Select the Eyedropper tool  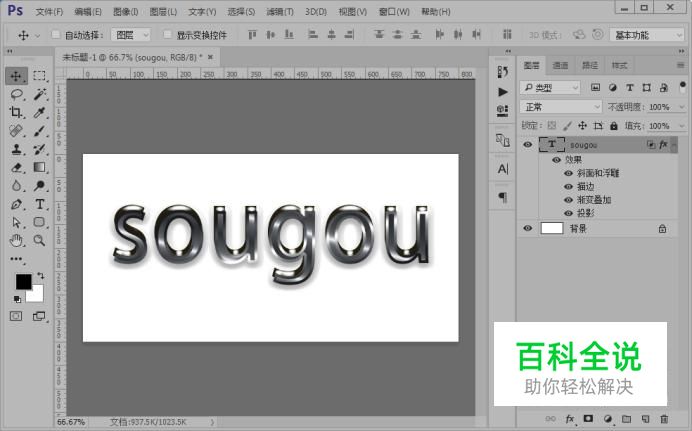39,112
